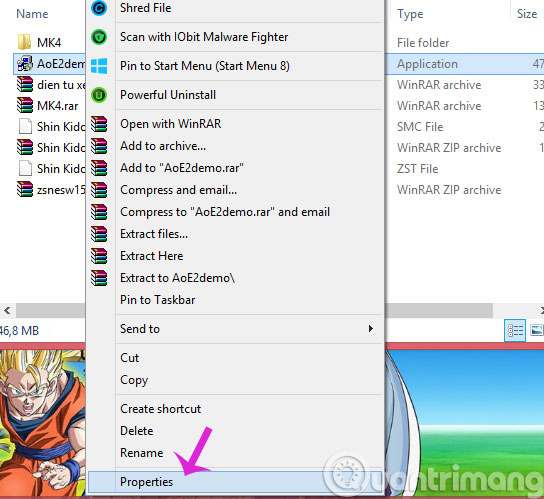Click WinRAR icon beside Extract Here
This screenshot has height=499, width=544.
tap(99, 256)
